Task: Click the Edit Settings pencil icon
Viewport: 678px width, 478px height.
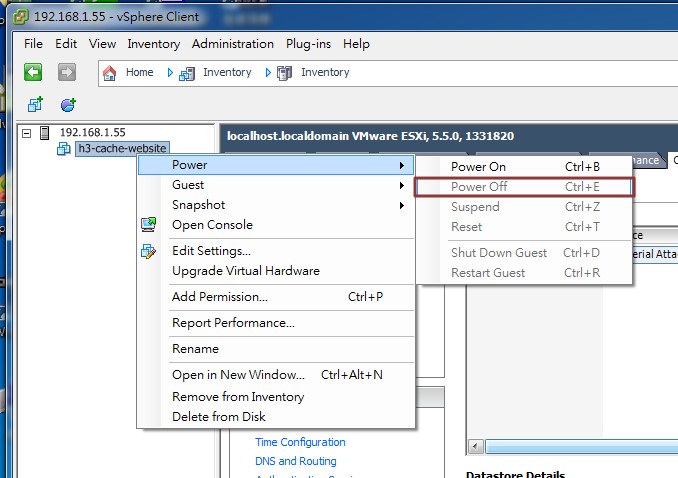Action: (148, 251)
